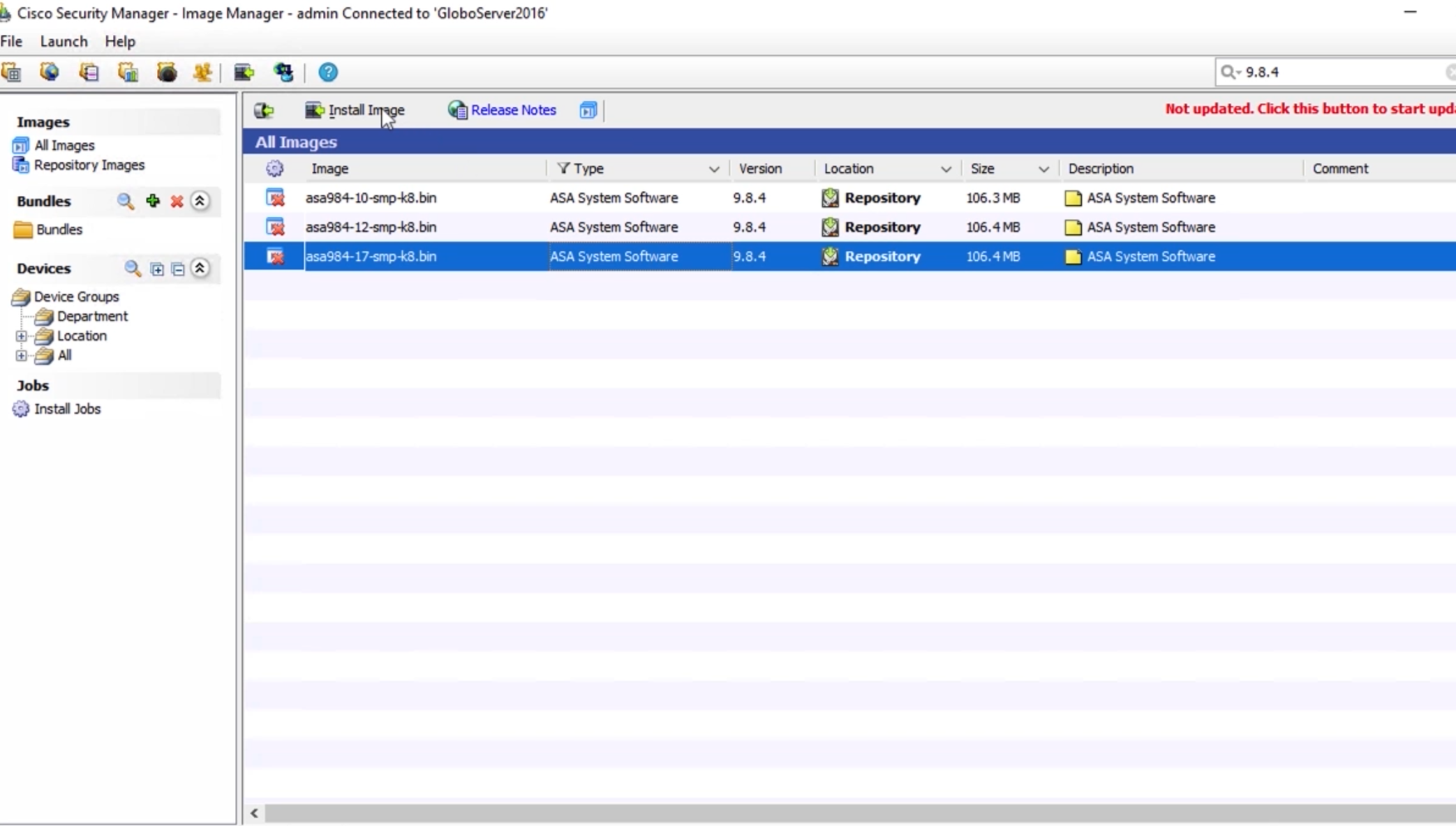
Task: Click Repository icon in asa984-10 row
Action: coord(830,198)
